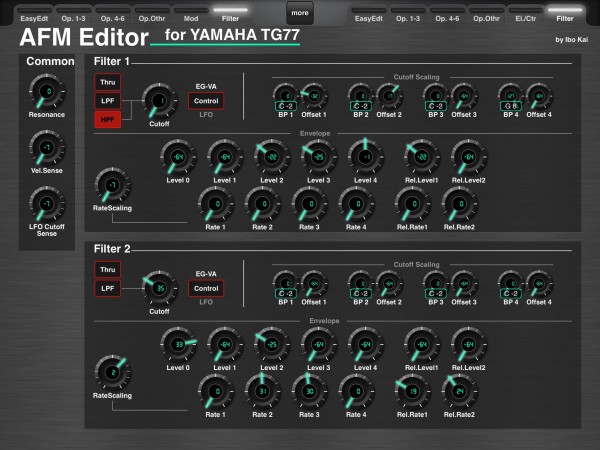Click Filter 2 Level 4 knob
Image resolution: width=600 pixels, height=450 pixels.
tap(365, 344)
